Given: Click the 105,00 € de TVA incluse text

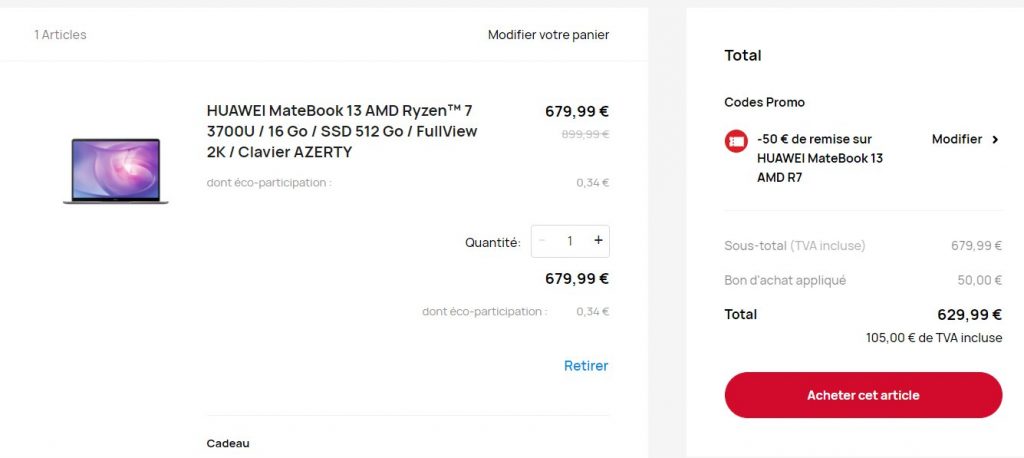Looking at the screenshot, I should click(933, 338).
